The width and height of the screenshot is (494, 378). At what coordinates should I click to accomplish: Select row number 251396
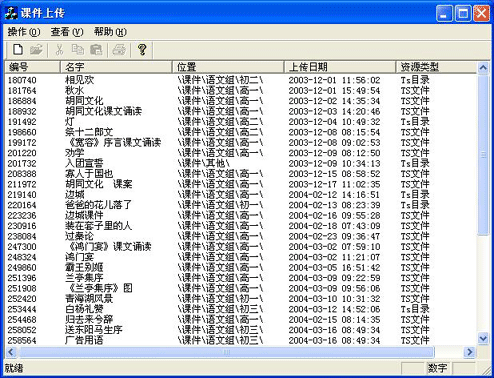tap(241, 278)
